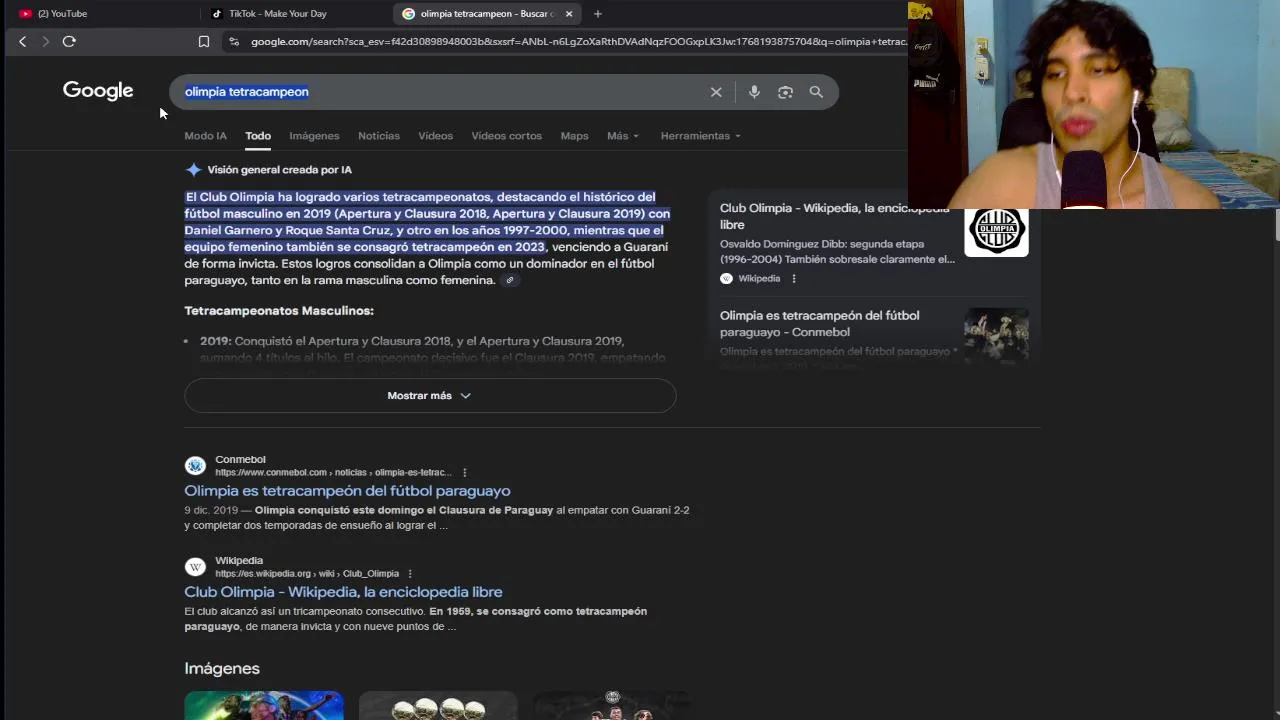Open the Conmebol source card thumbnail

996,335
